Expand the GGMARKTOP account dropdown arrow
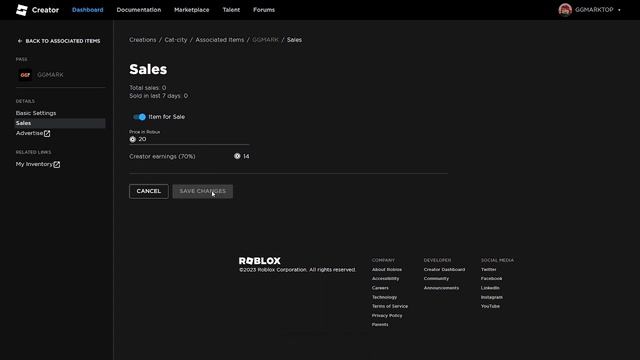 point(619,10)
